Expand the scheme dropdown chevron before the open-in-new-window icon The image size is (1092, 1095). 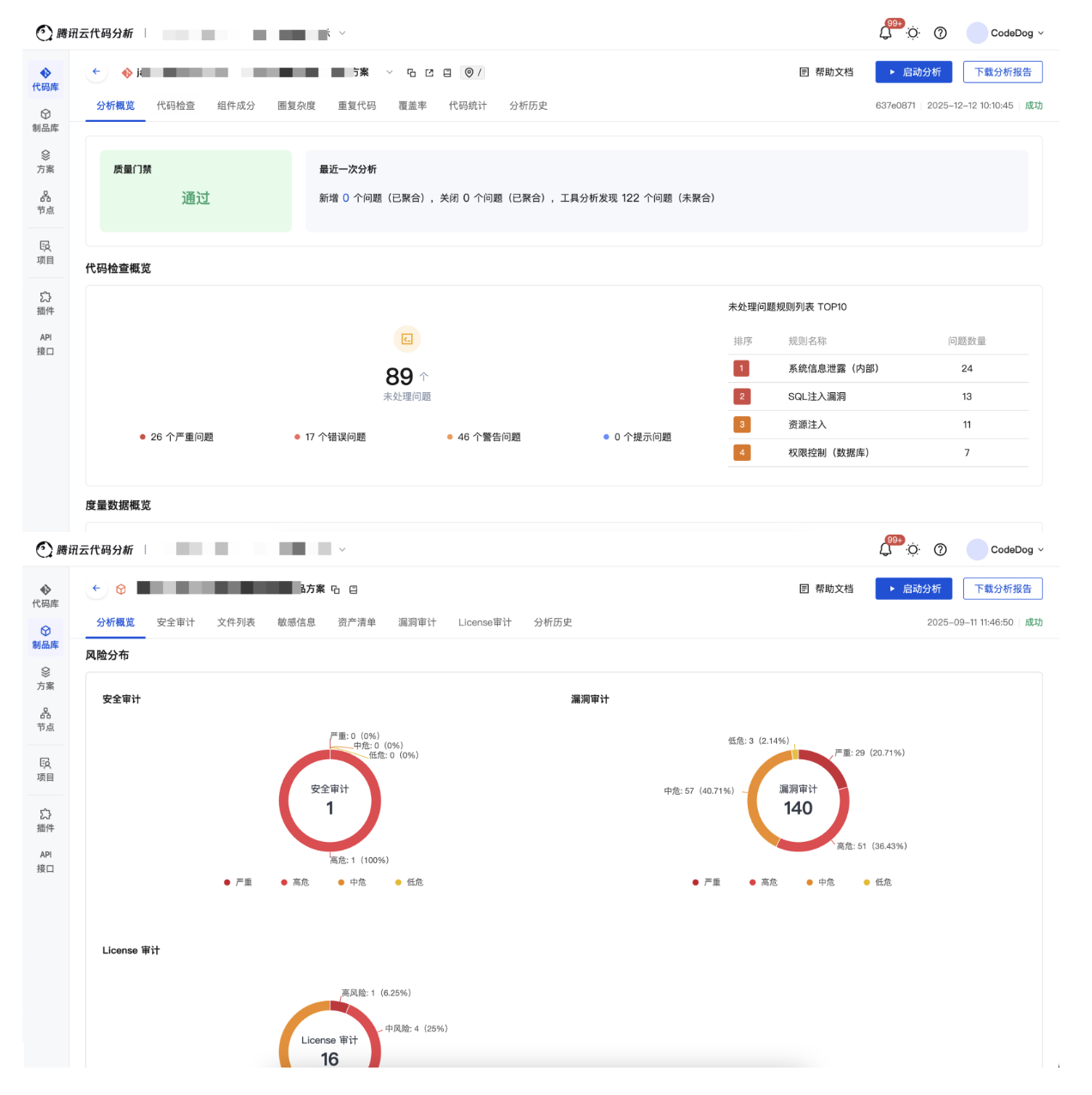pos(390,73)
